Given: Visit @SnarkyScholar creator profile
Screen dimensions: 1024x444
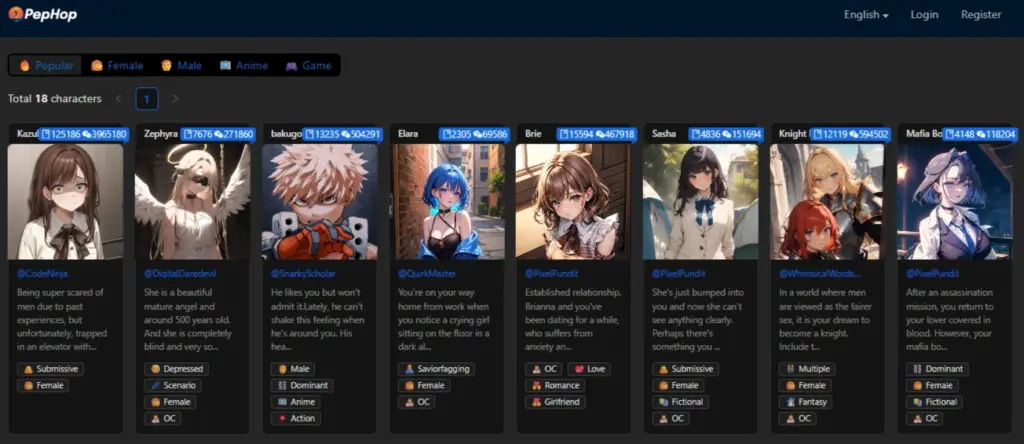Looking at the screenshot, I should [304, 274].
